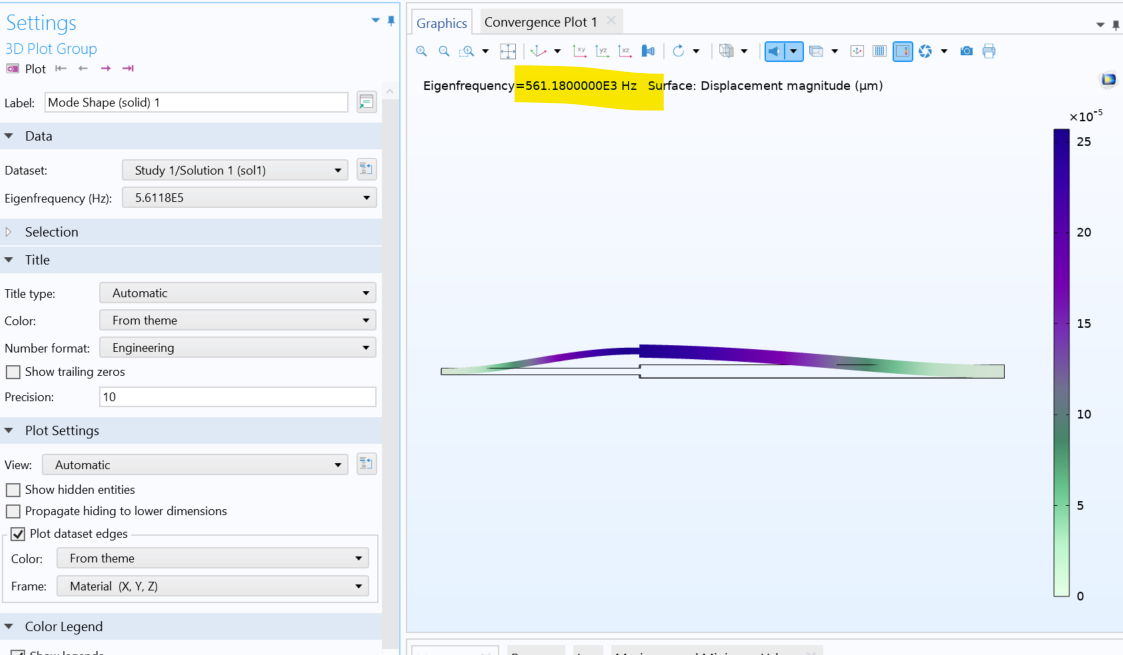Enable the Show trailing zeros checkbox

pos(13,372)
